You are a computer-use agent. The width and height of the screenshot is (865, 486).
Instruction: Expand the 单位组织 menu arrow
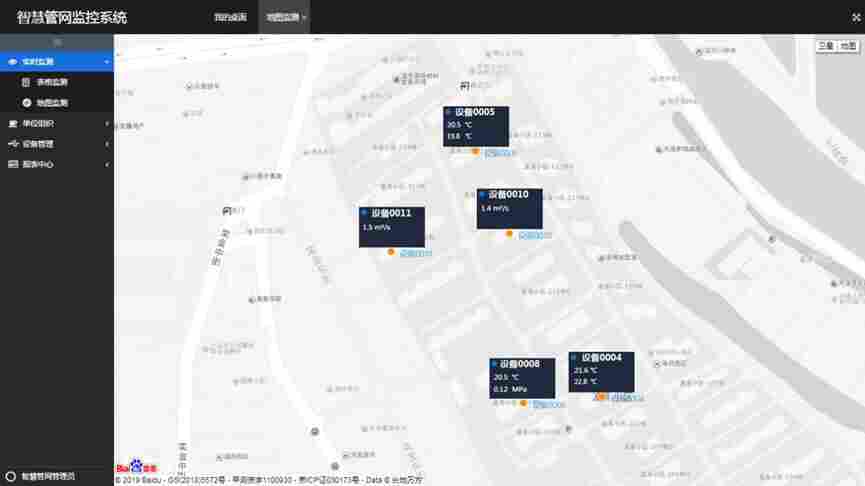[x=107, y=123]
